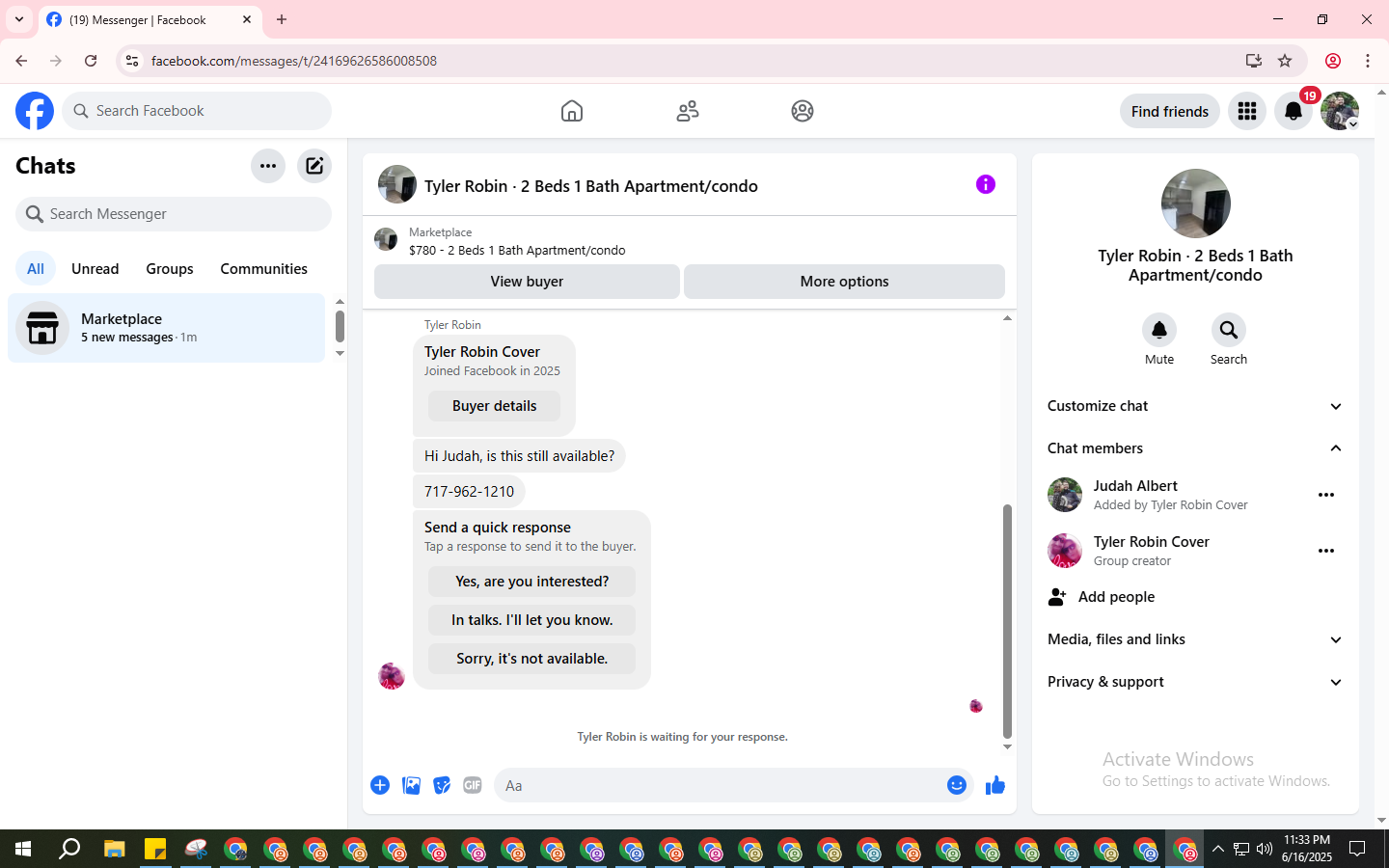Image resolution: width=1389 pixels, height=868 pixels.
Task: Collapse Chat members section
Action: click(x=1195, y=448)
